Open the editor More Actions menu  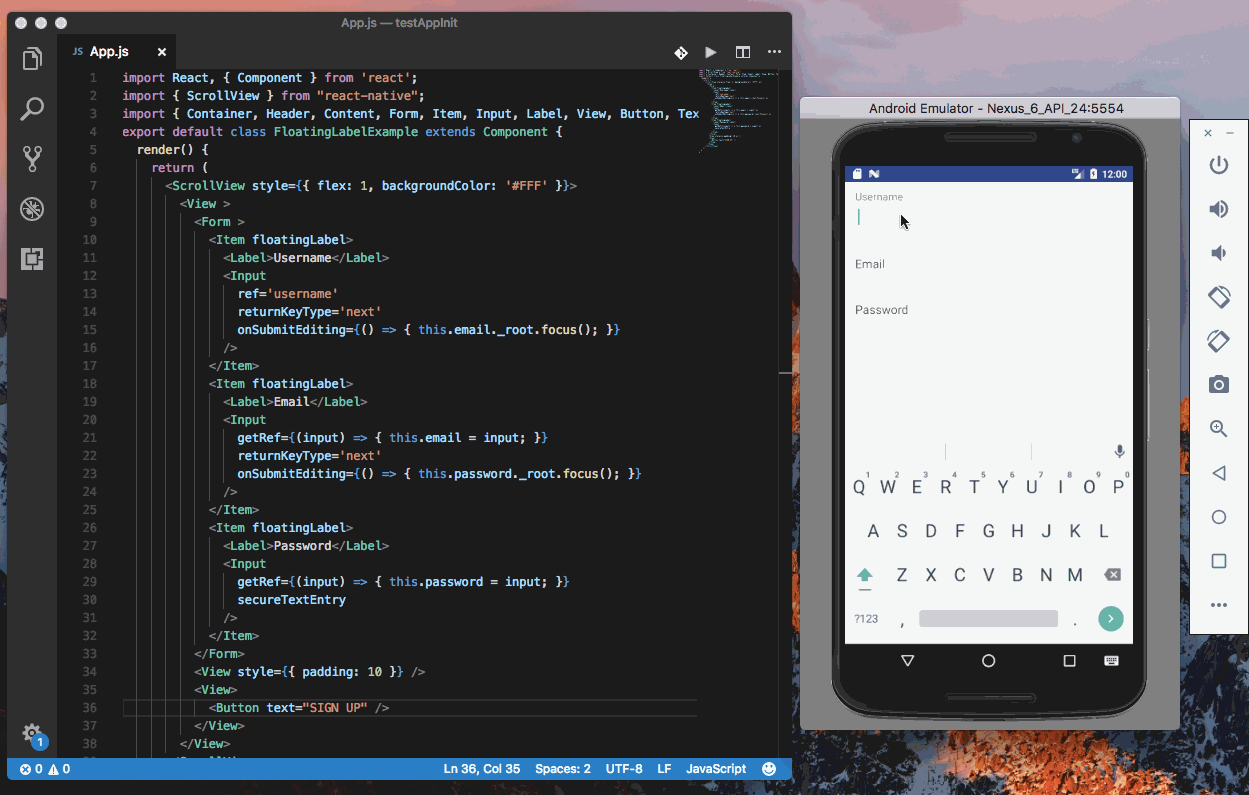(774, 52)
